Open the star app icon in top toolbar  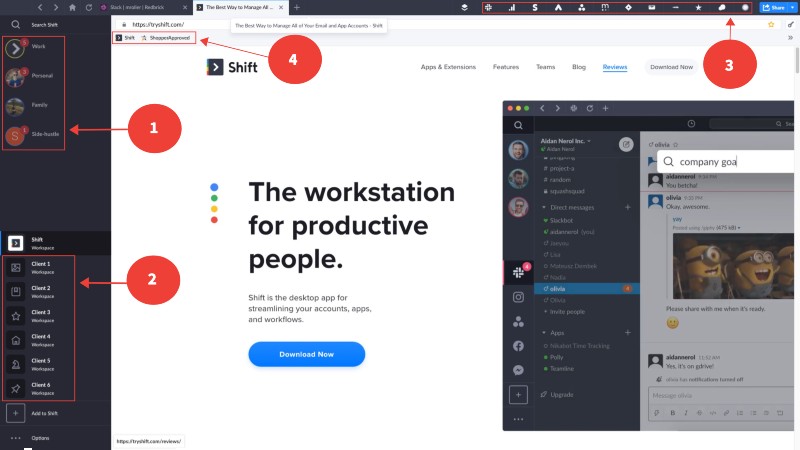pyautogui.click(x=698, y=8)
